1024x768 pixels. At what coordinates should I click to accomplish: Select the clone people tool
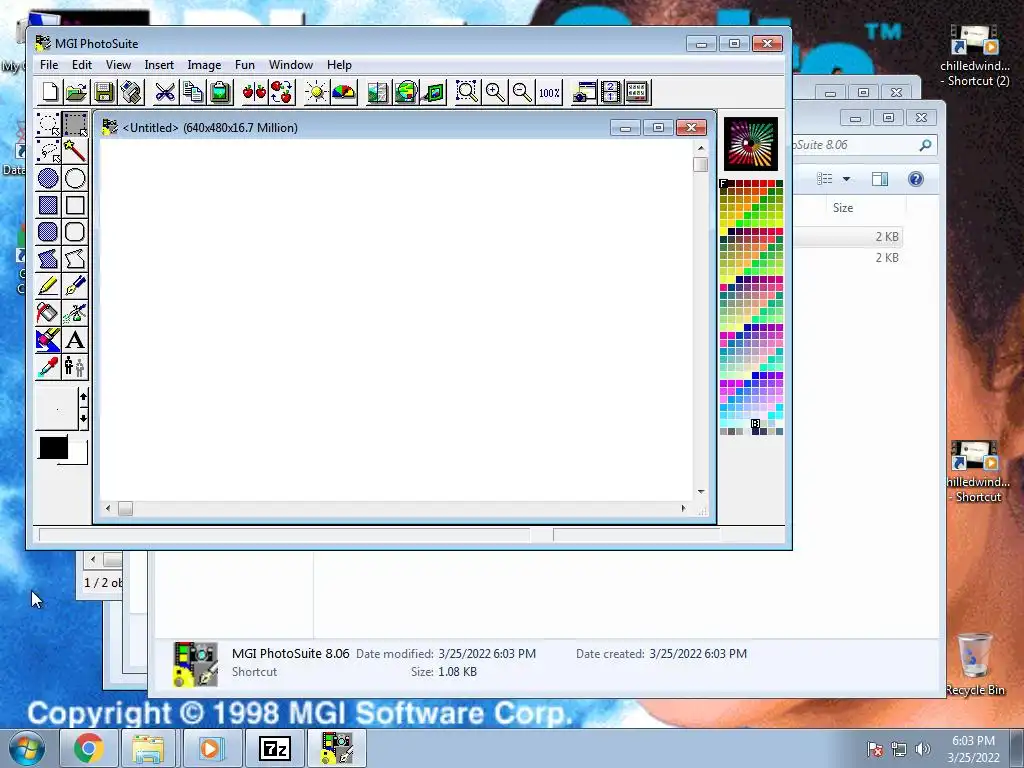(x=75, y=367)
